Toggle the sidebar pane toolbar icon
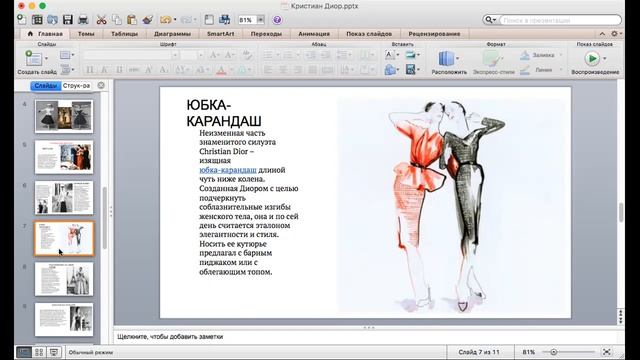Image resolution: width=640 pixels, height=360 pixels. (209, 20)
